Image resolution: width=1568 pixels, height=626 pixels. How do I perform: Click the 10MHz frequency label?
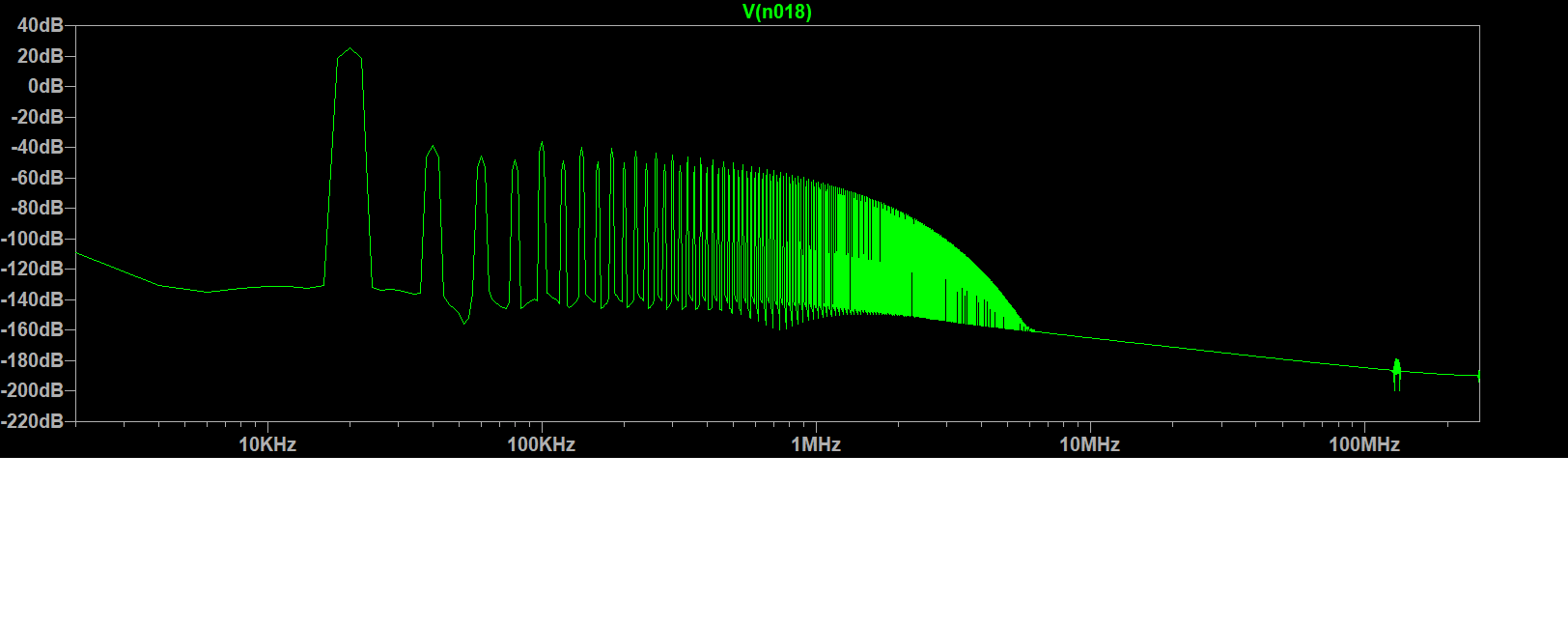point(1090,444)
